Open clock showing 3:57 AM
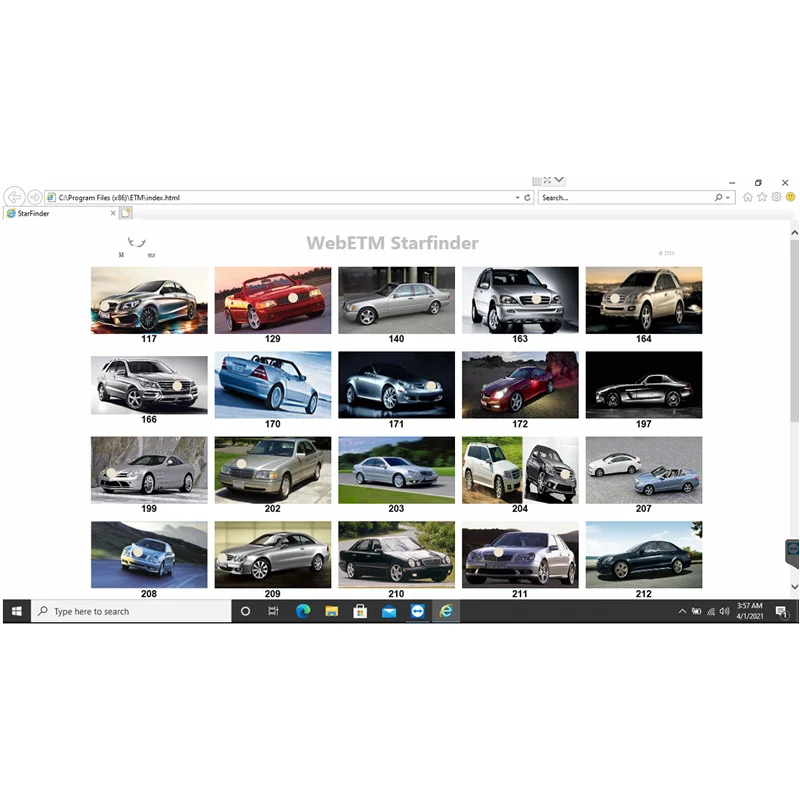The height and width of the screenshot is (800, 800). tap(750, 611)
